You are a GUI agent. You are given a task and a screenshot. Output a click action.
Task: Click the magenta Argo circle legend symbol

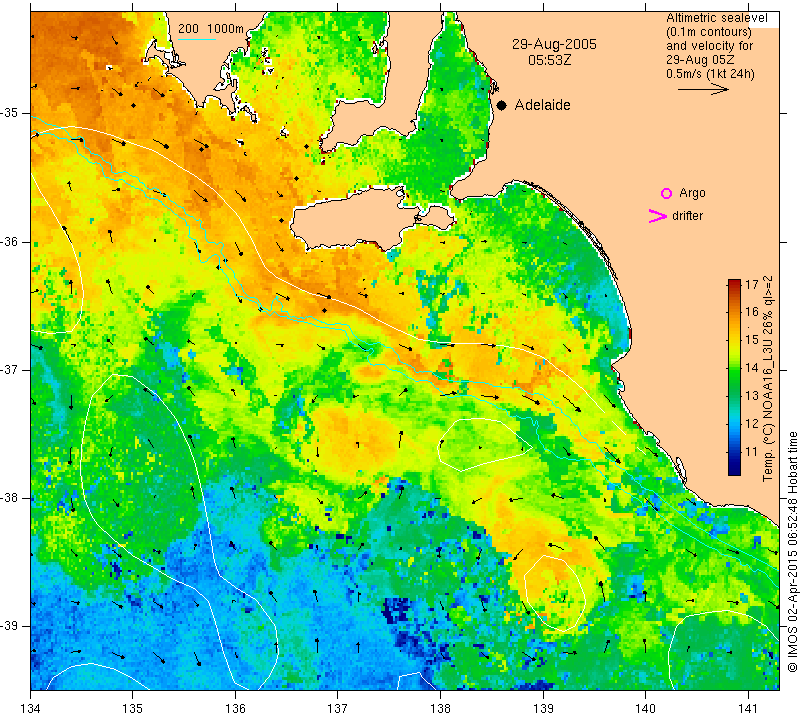(x=666, y=193)
